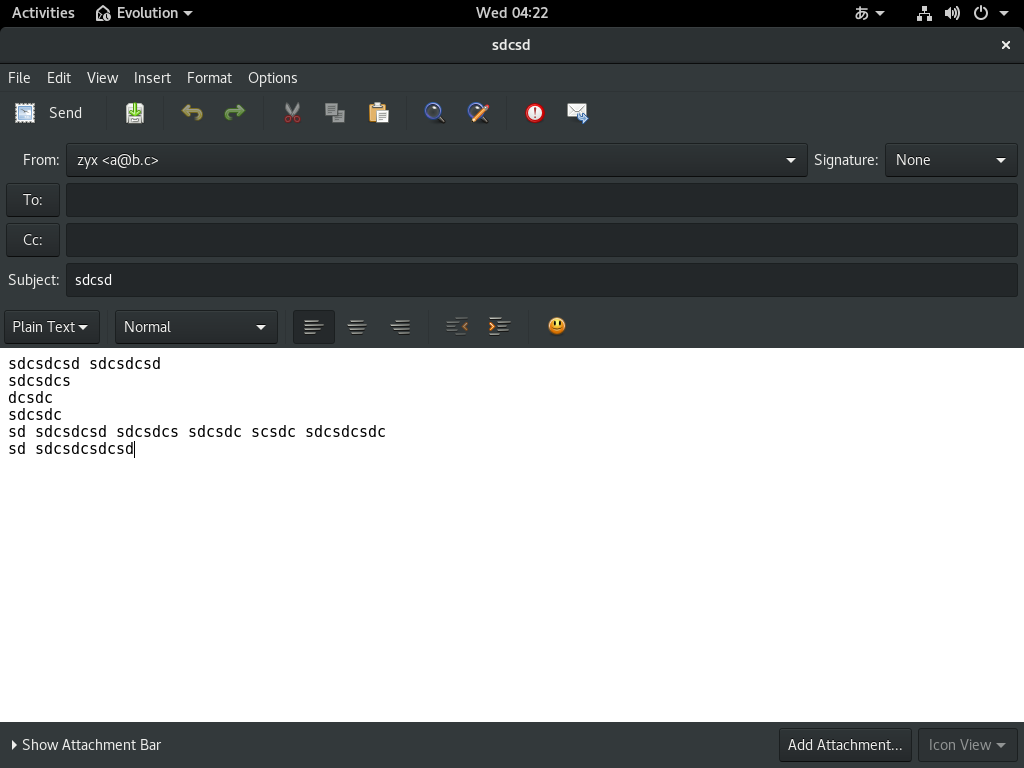Open Find and Replace tool

478,113
